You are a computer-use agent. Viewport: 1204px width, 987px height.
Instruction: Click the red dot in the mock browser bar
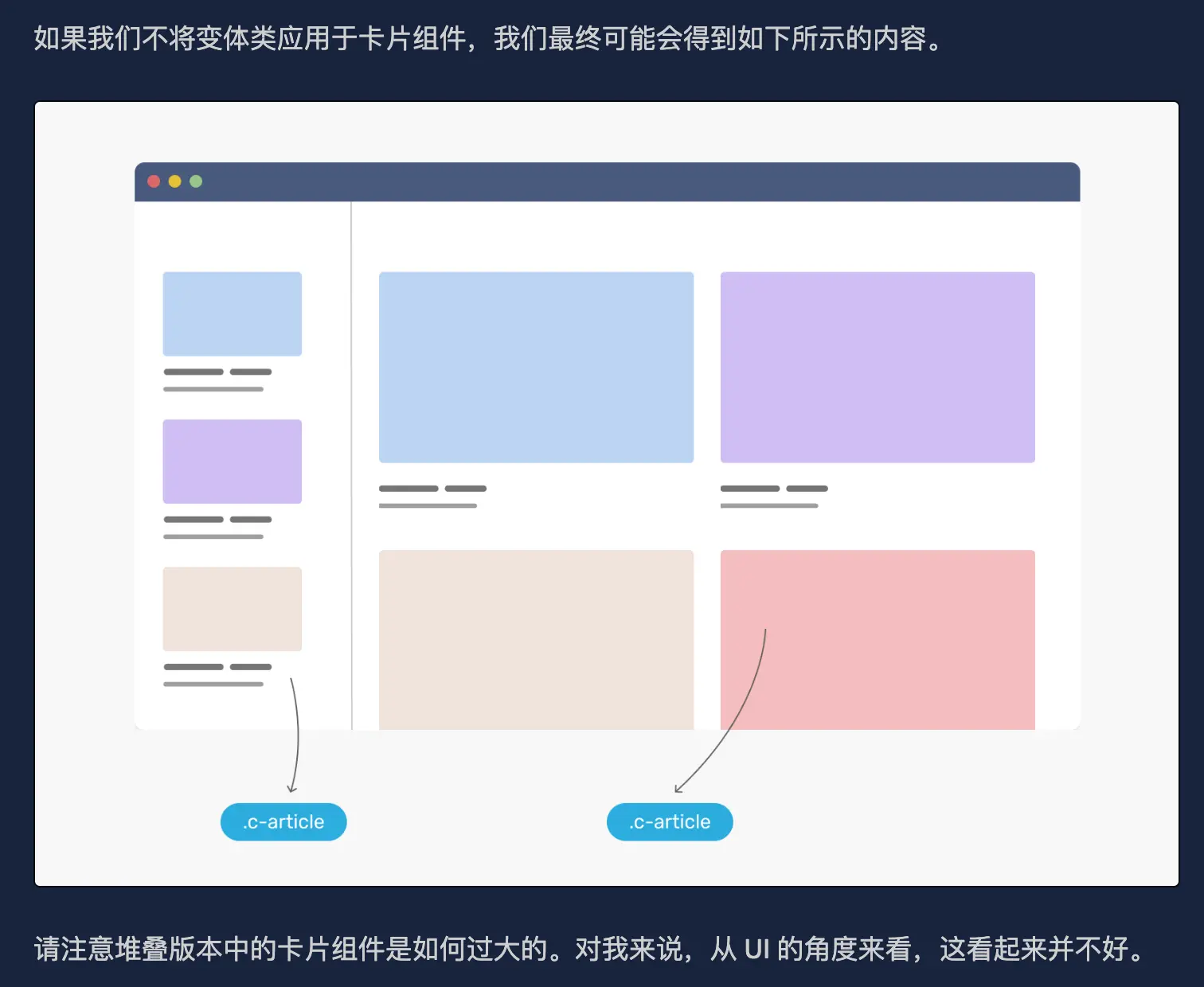154,181
